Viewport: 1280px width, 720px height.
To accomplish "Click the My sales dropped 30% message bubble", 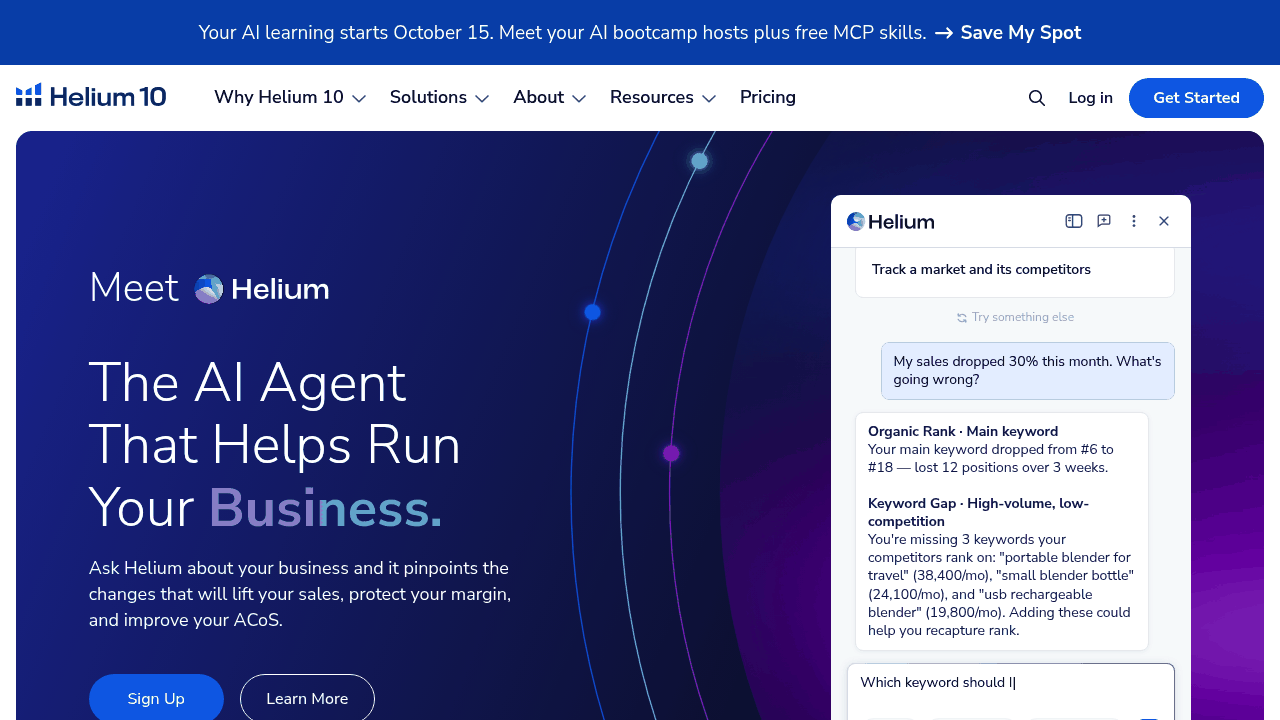I will click(x=1028, y=371).
